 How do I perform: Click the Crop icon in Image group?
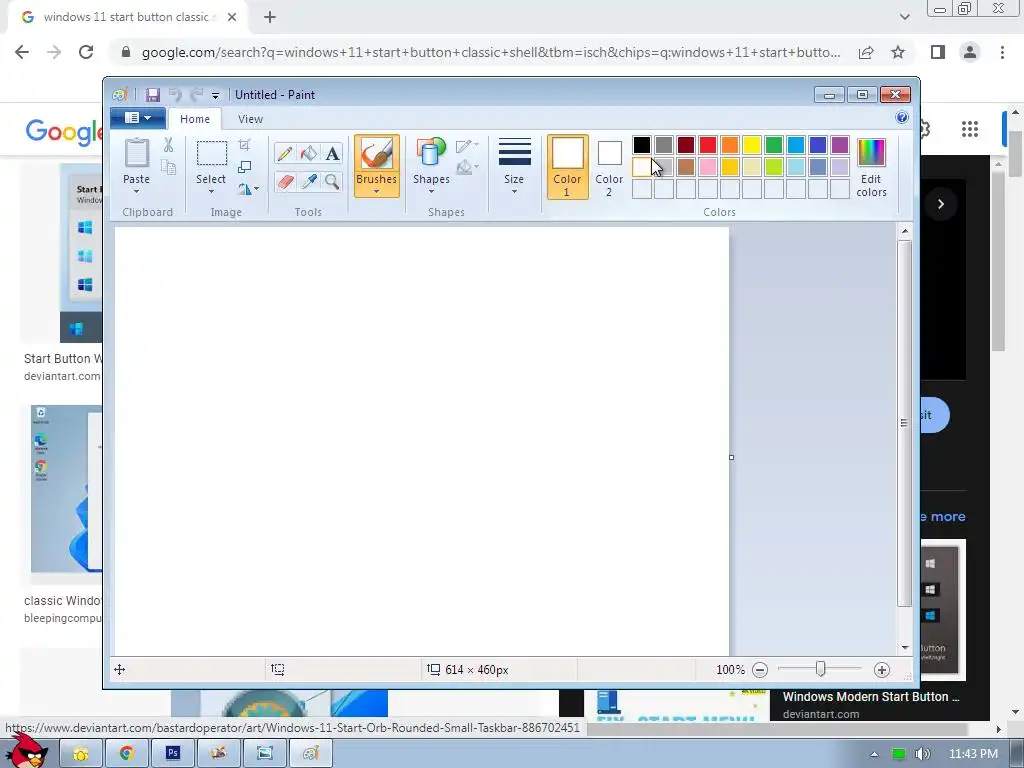245,145
